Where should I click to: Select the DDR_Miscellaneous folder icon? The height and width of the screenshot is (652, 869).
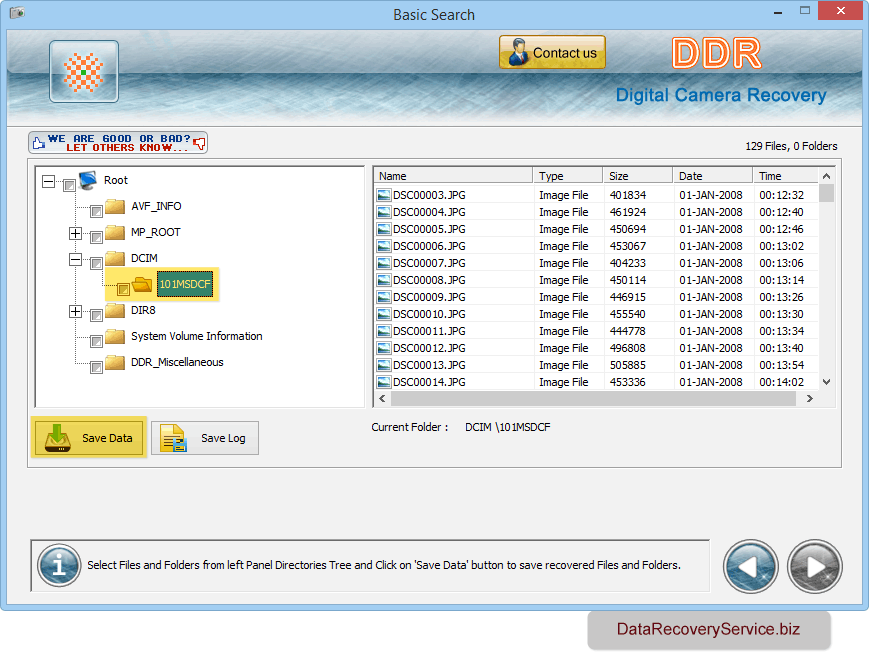coord(115,363)
